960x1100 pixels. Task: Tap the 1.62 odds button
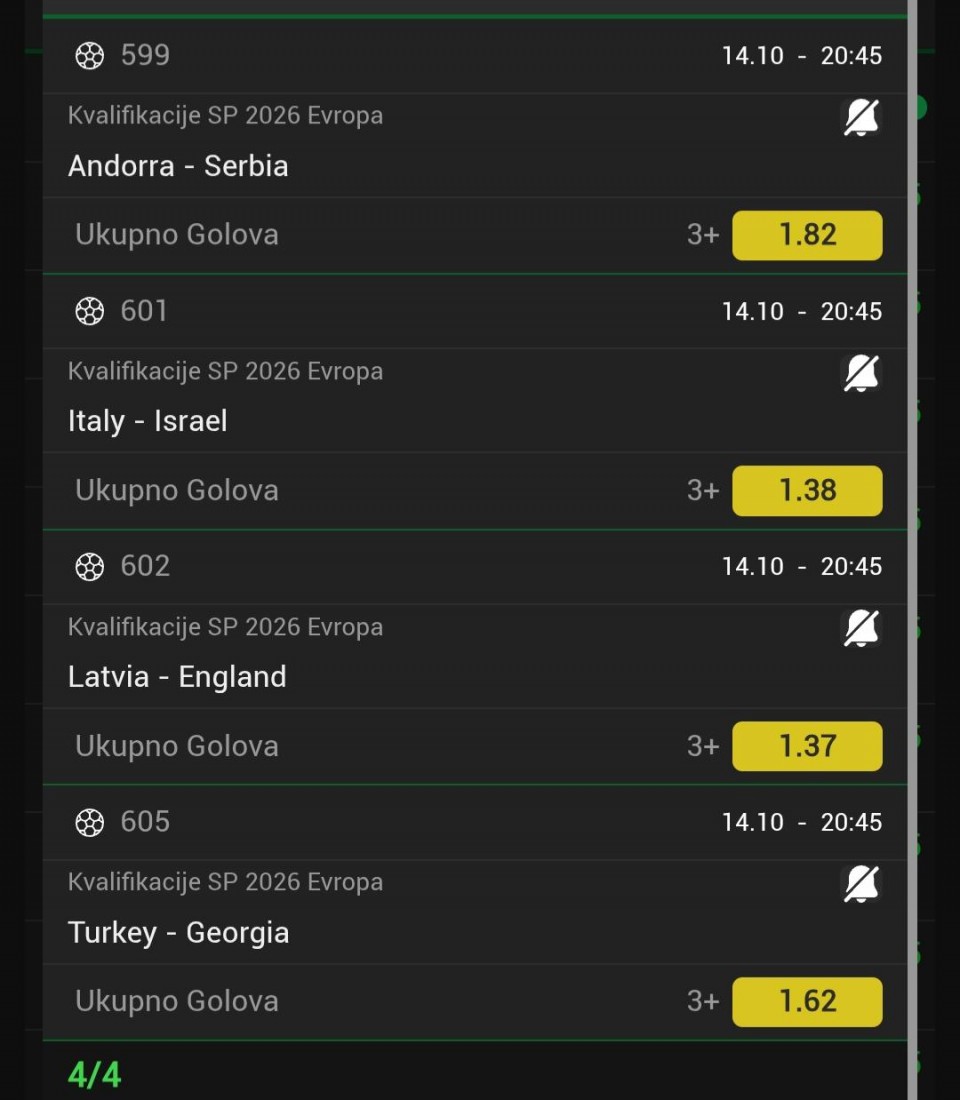click(x=807, y=1002)
